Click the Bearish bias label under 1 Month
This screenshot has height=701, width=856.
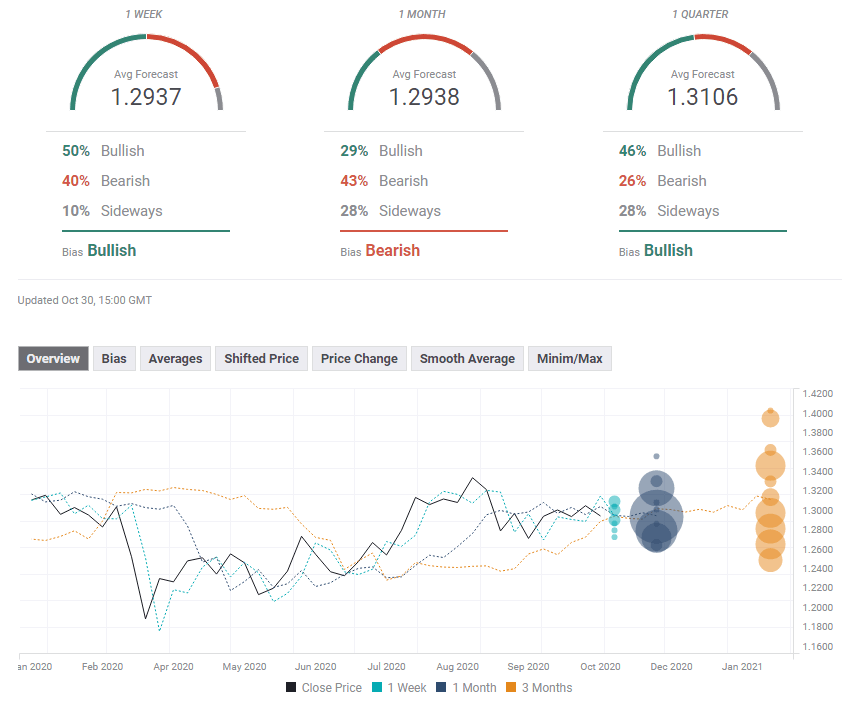tap(392, 251)
